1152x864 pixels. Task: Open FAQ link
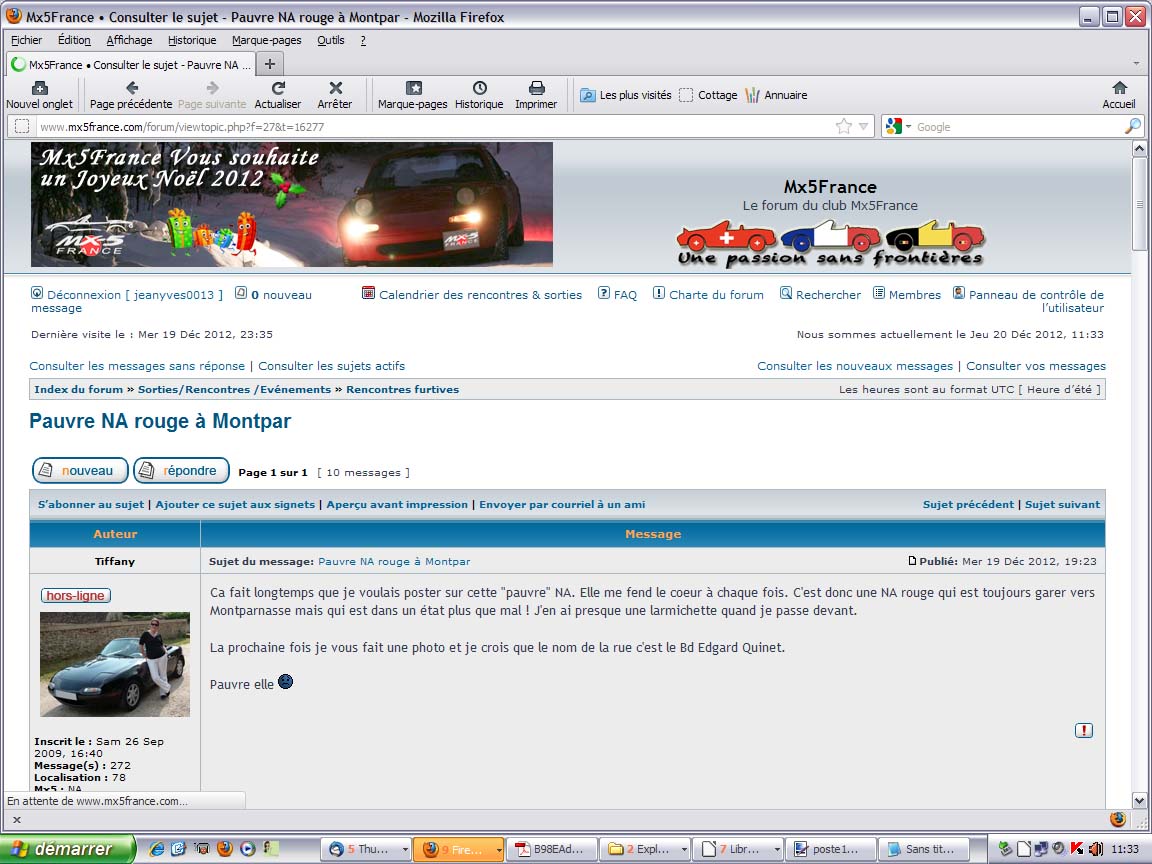click(x=625, y=295)
